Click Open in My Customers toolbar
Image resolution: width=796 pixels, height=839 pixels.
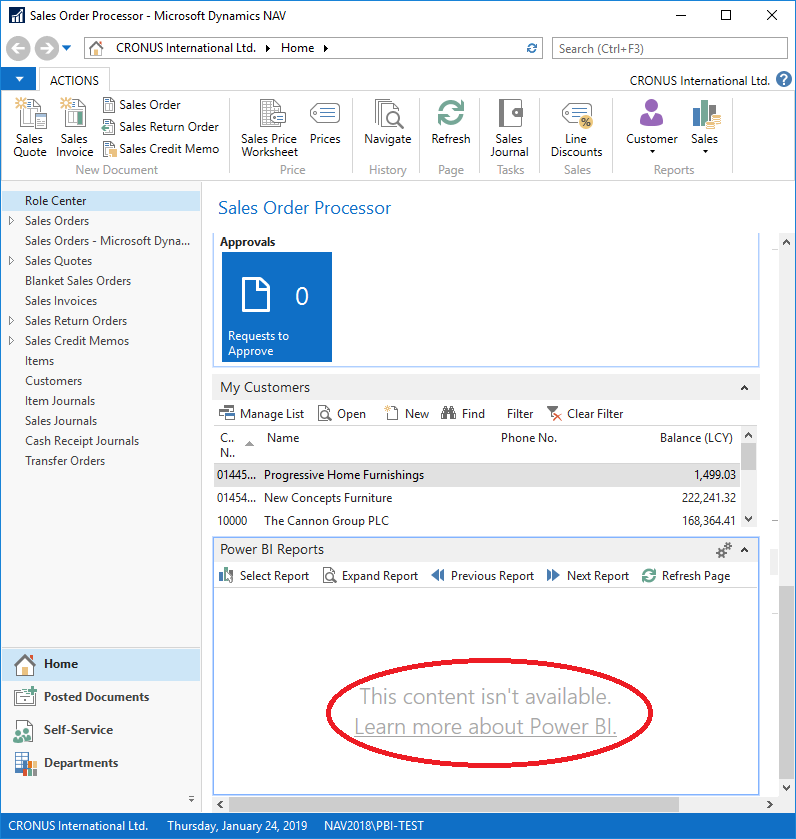(342, 414)
